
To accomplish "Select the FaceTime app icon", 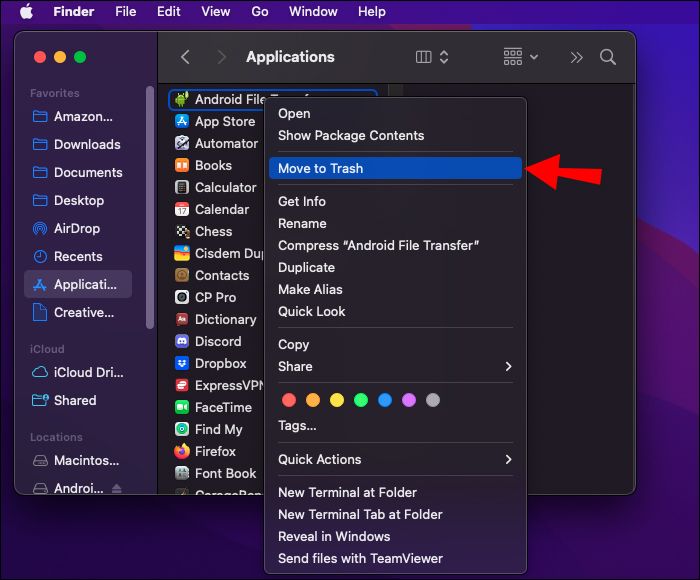I will pos(182,407).
